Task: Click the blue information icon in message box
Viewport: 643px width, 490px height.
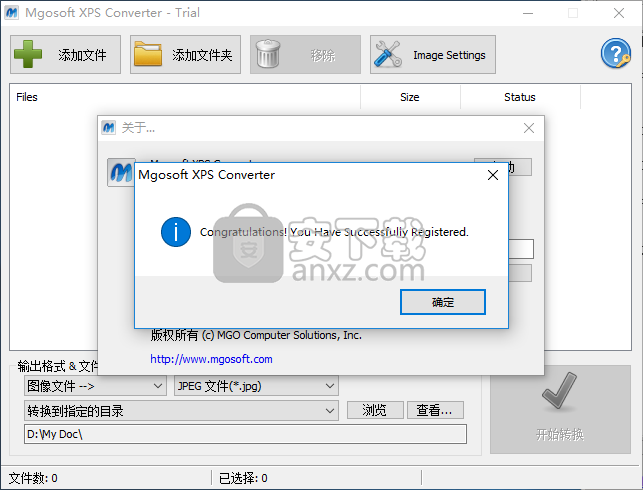Action: click(176, 232)
